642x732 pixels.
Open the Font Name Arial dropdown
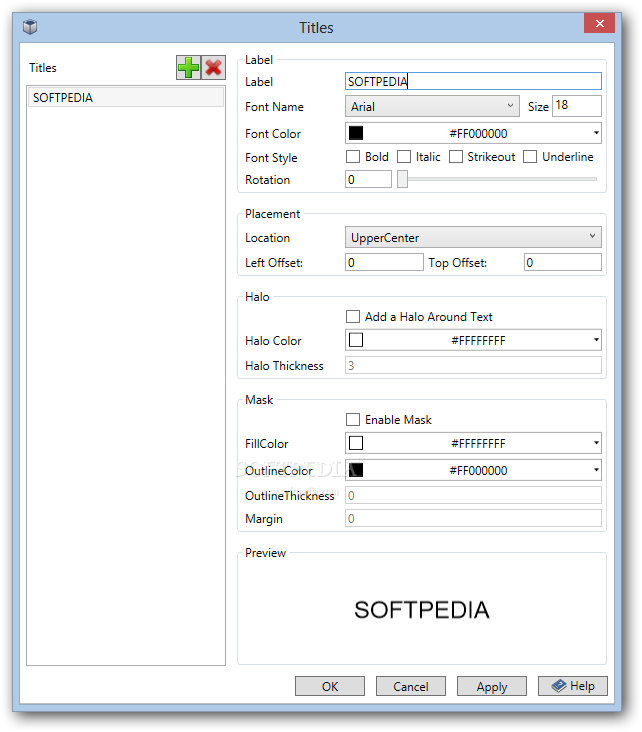[432, 106]
